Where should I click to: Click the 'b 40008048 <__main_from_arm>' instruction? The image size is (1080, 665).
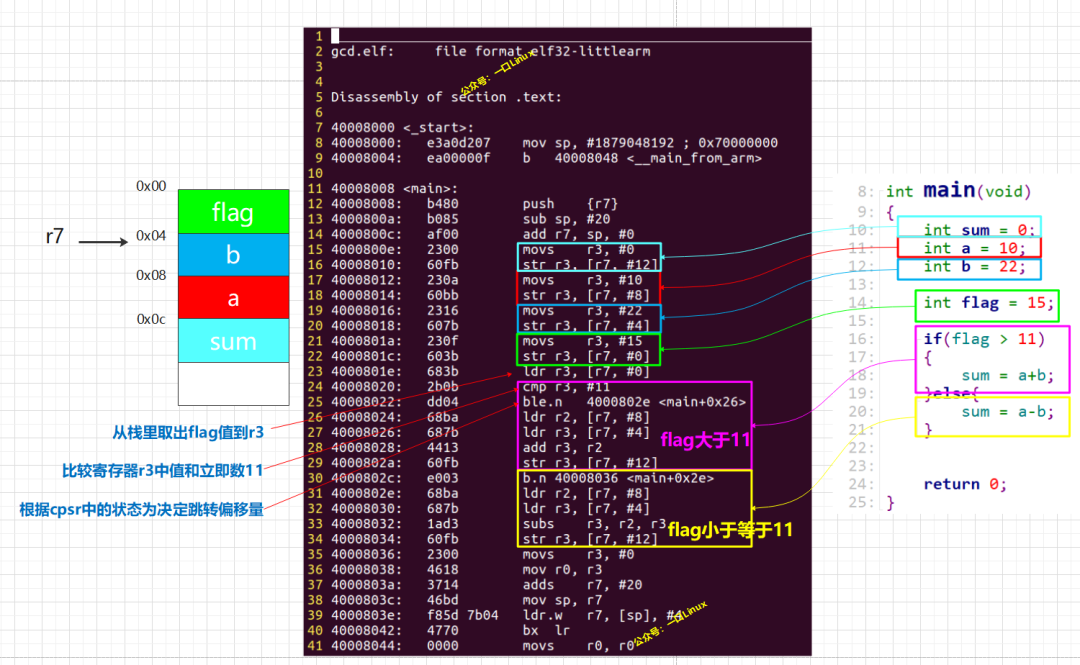[642, 158]
